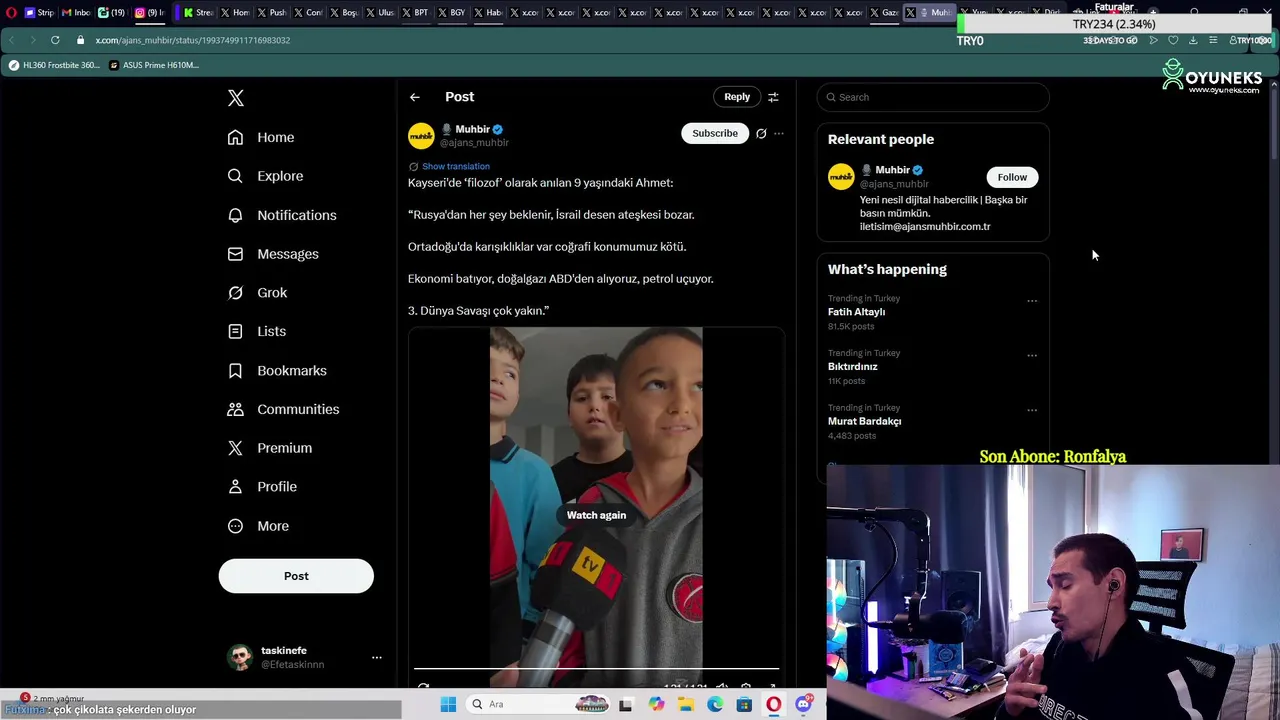
Task: Click the search magnifier icon on X
Action: point(830,97)
